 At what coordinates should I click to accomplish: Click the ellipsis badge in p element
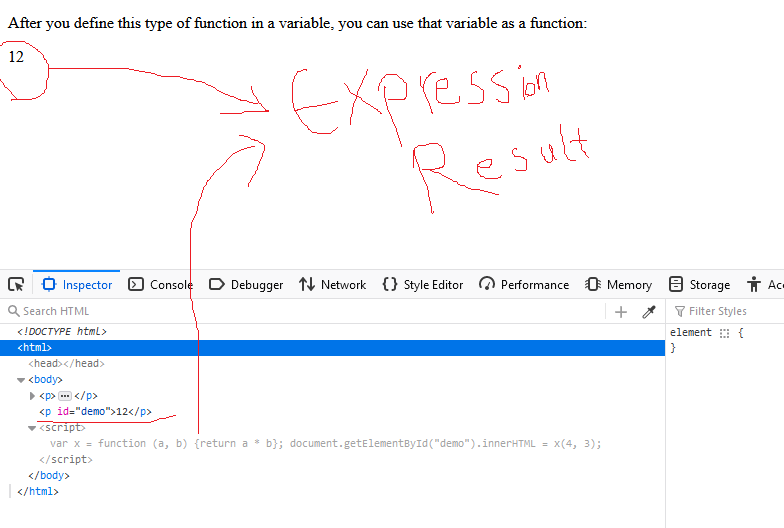64,396
